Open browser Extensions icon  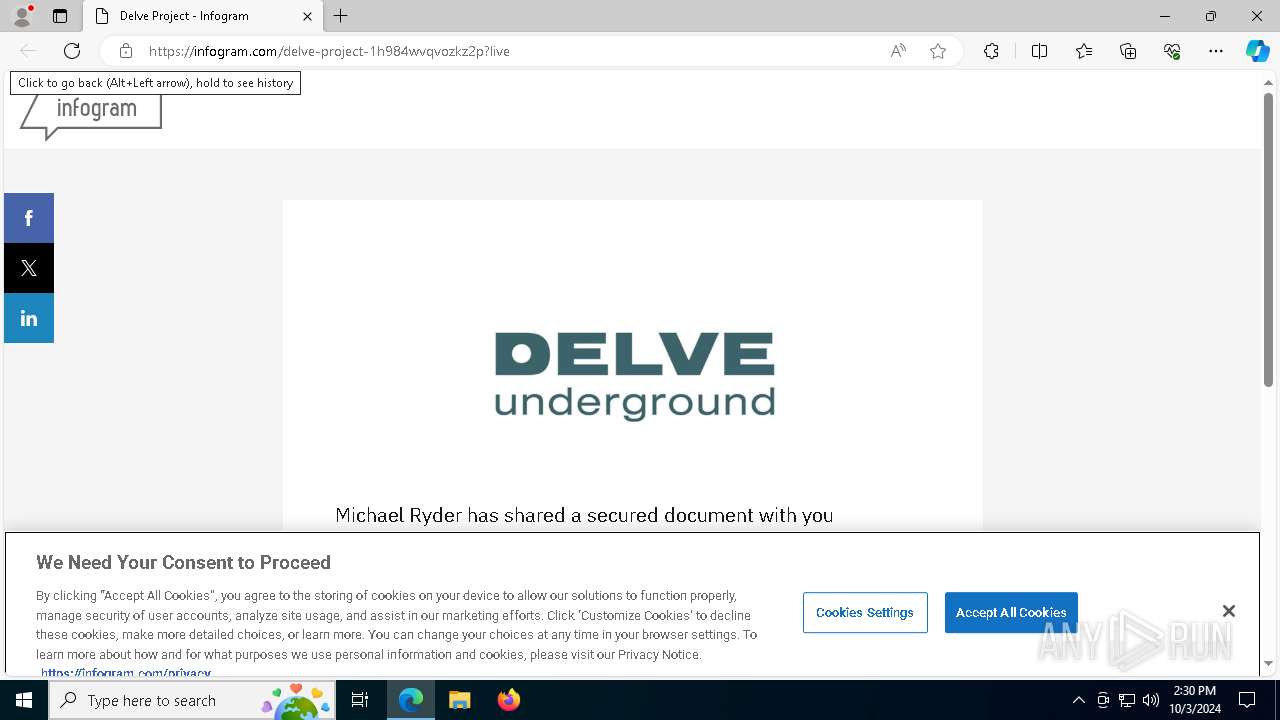[991, 51]
